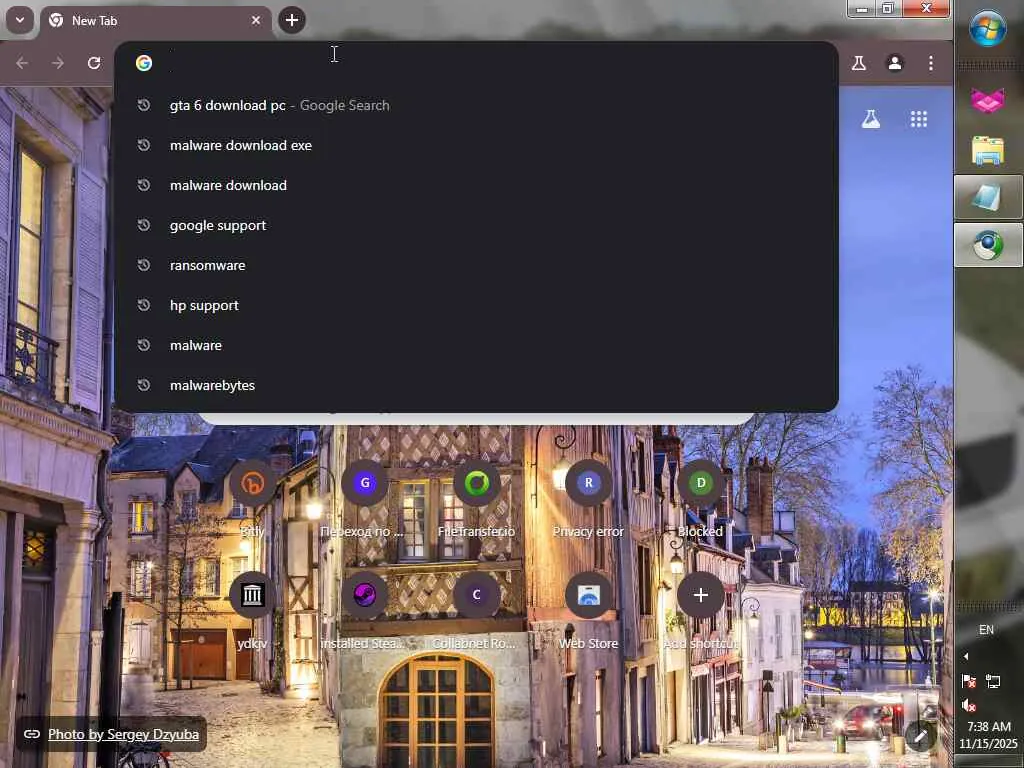The height and width of the screenshot is (768, 1024).
Task: Open the Google apps grid
Action: click(919, 119)
